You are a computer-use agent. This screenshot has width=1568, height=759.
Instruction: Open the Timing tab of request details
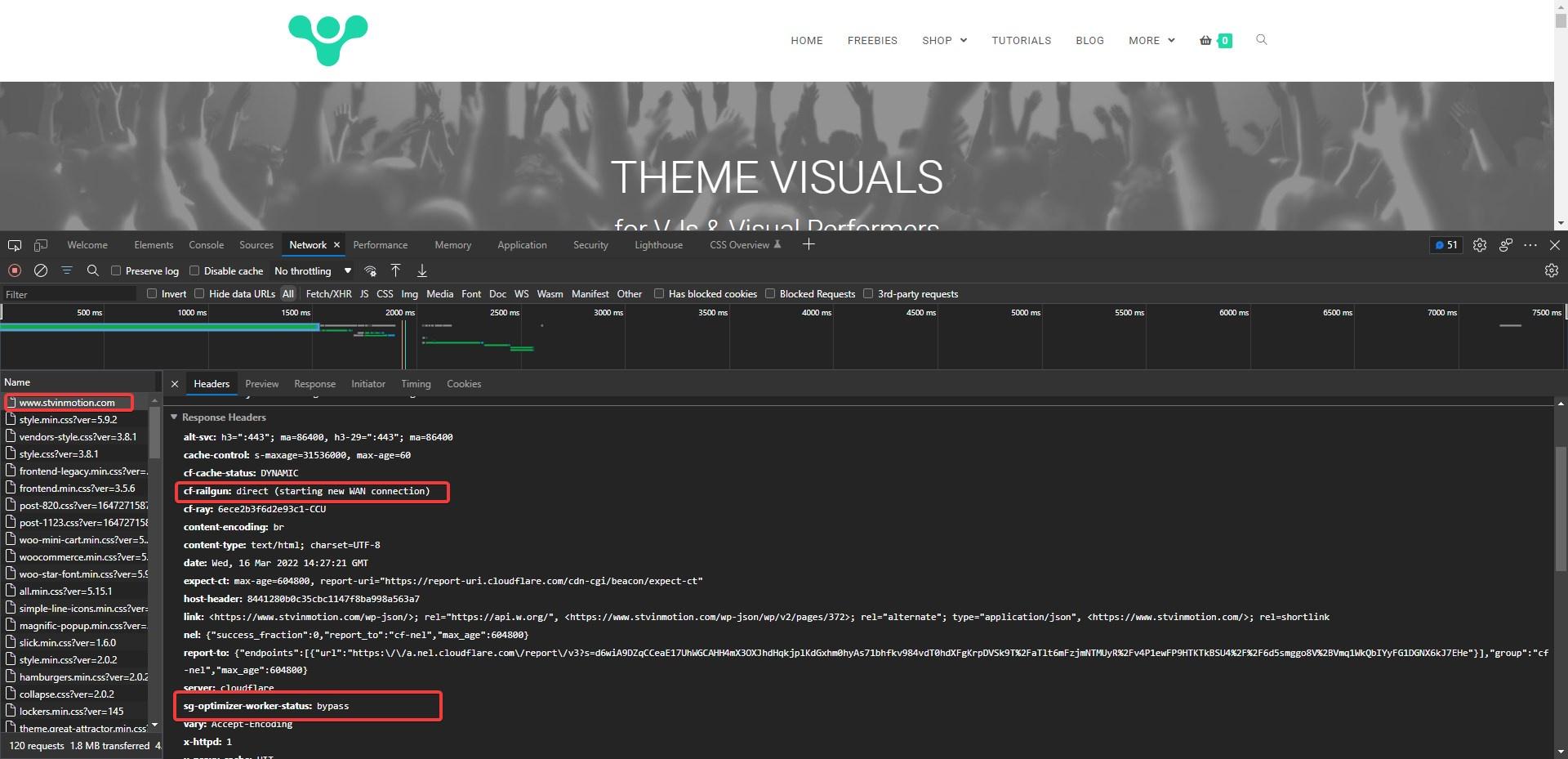click(416, 384)
